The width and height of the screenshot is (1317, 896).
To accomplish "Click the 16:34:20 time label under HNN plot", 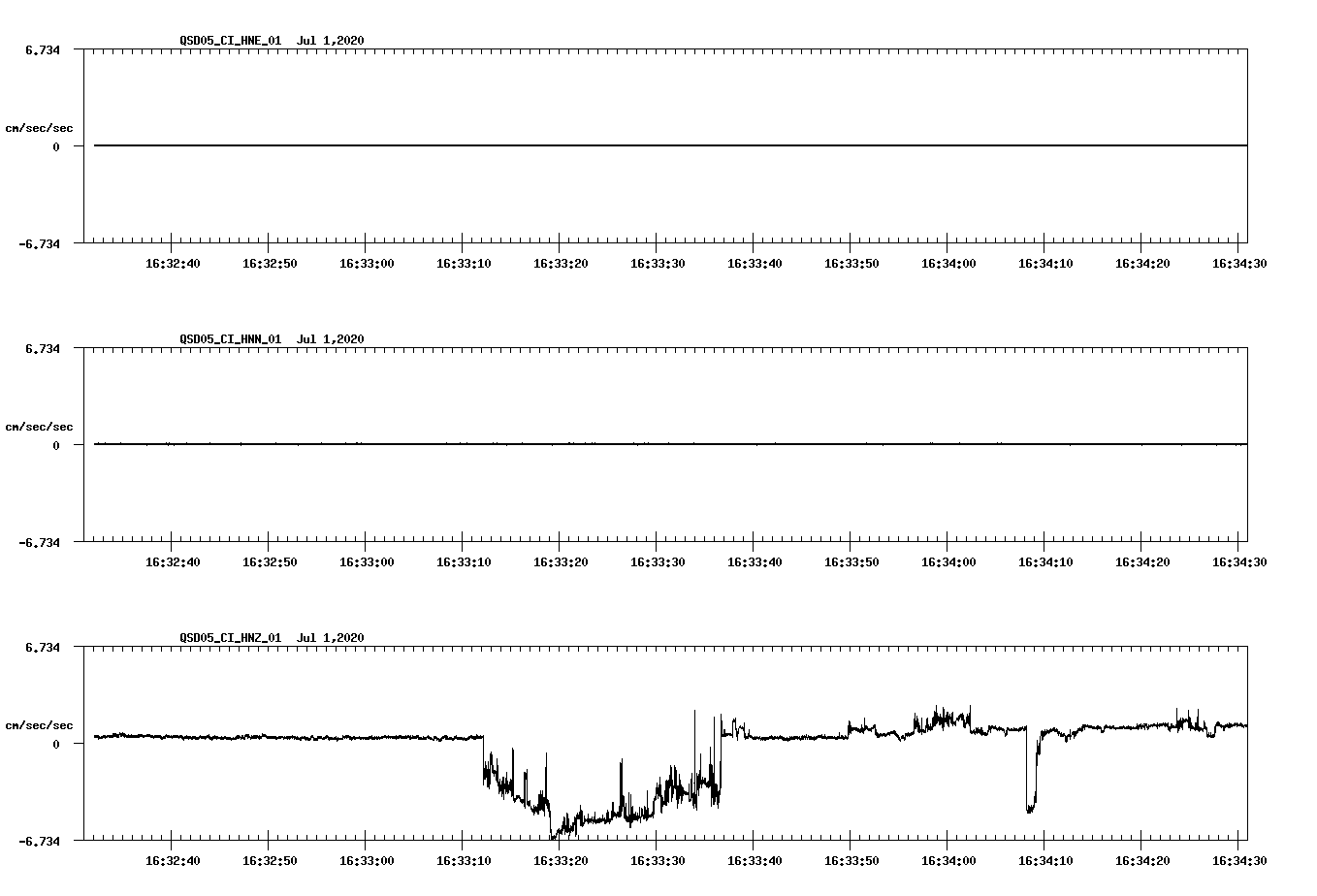I will coord(1142,562).
